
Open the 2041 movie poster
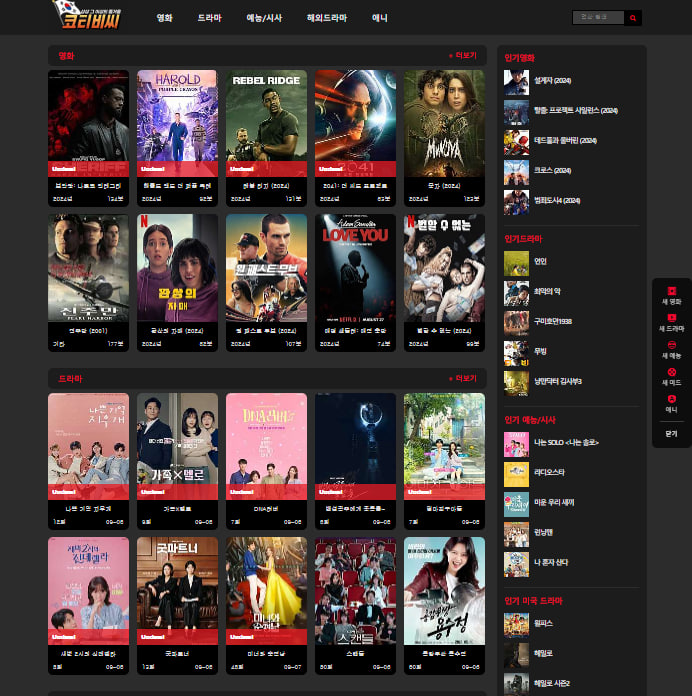point(355,123)
